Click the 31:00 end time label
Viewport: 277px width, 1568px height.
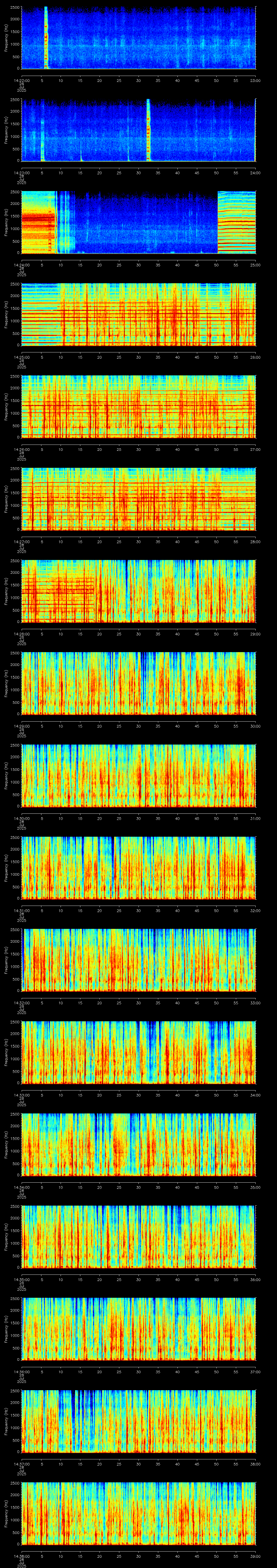[255, 818]
